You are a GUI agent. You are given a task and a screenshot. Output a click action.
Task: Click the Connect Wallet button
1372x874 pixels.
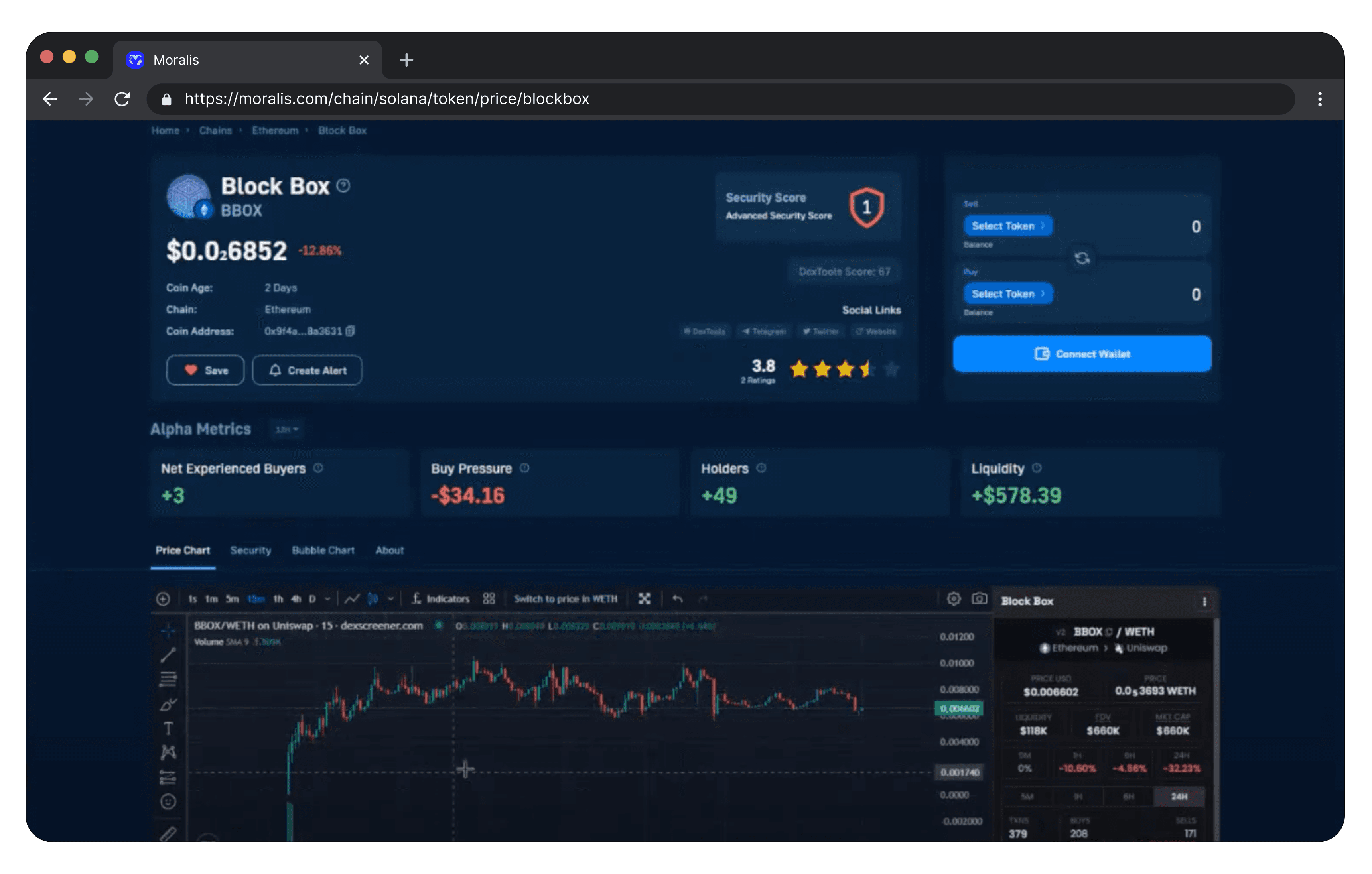(1082, 354)
